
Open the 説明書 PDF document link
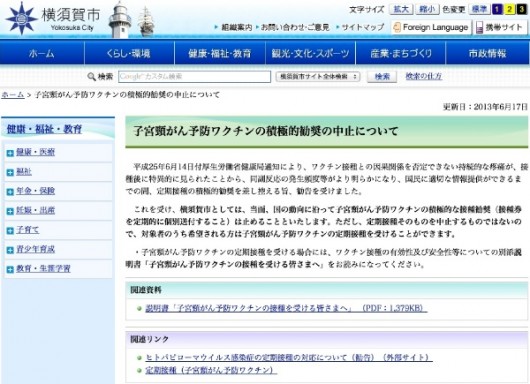pos(286,308)
